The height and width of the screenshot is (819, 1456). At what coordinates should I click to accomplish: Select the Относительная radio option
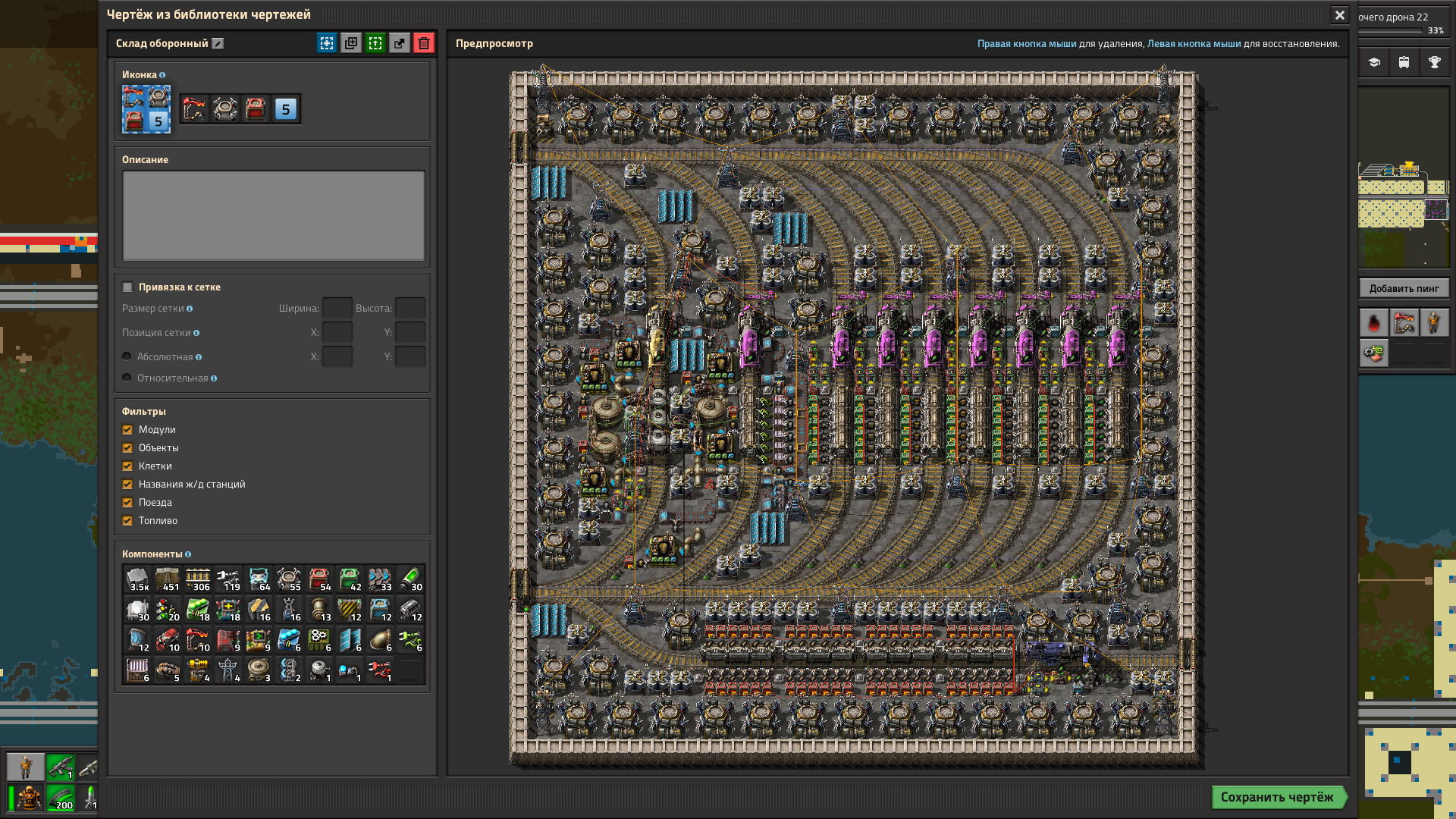[127, 378]
